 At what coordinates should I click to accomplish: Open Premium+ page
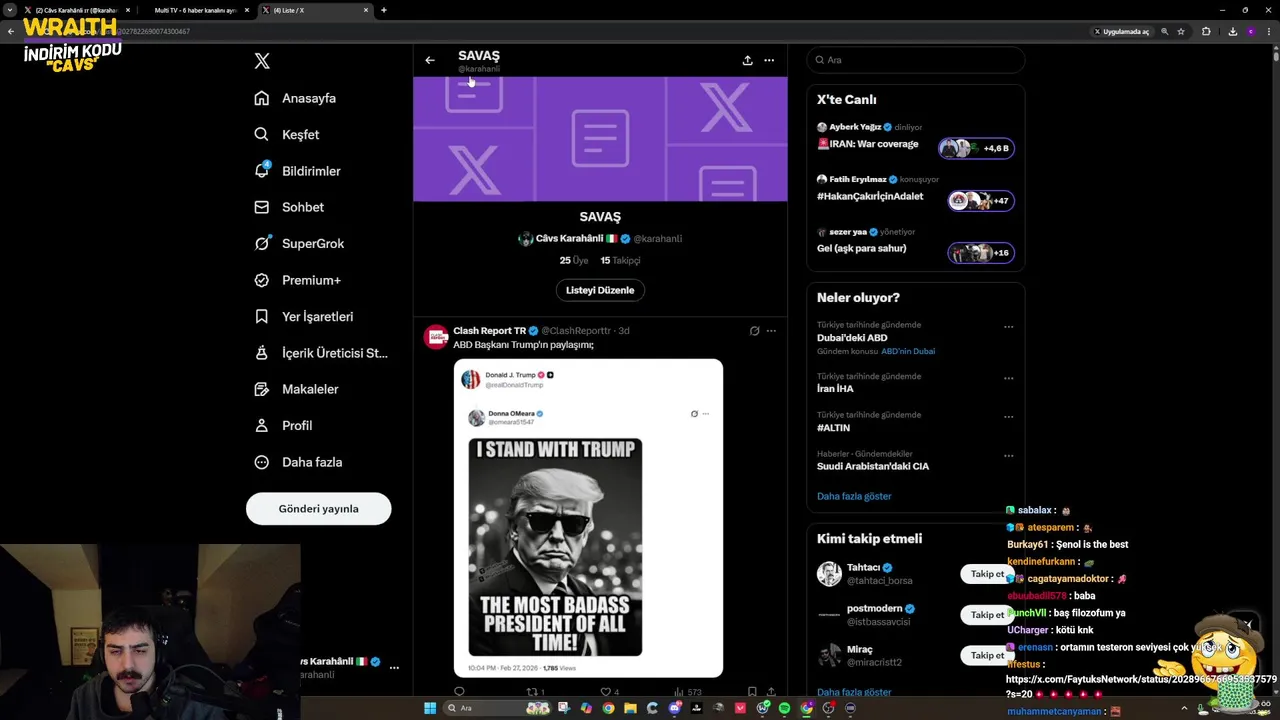[x=298, y=280]
